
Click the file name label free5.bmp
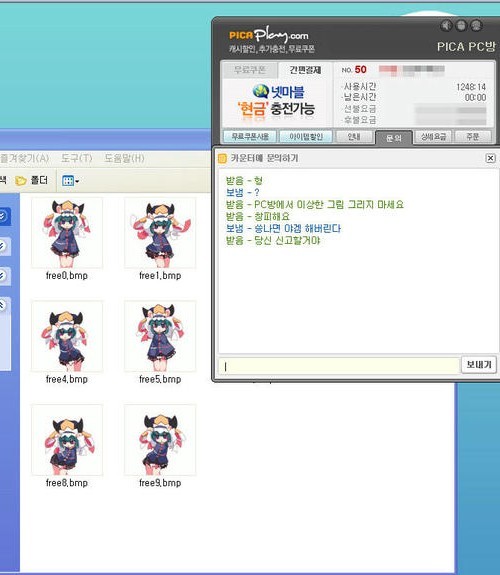pyautogui.click(x=160, y=379)
